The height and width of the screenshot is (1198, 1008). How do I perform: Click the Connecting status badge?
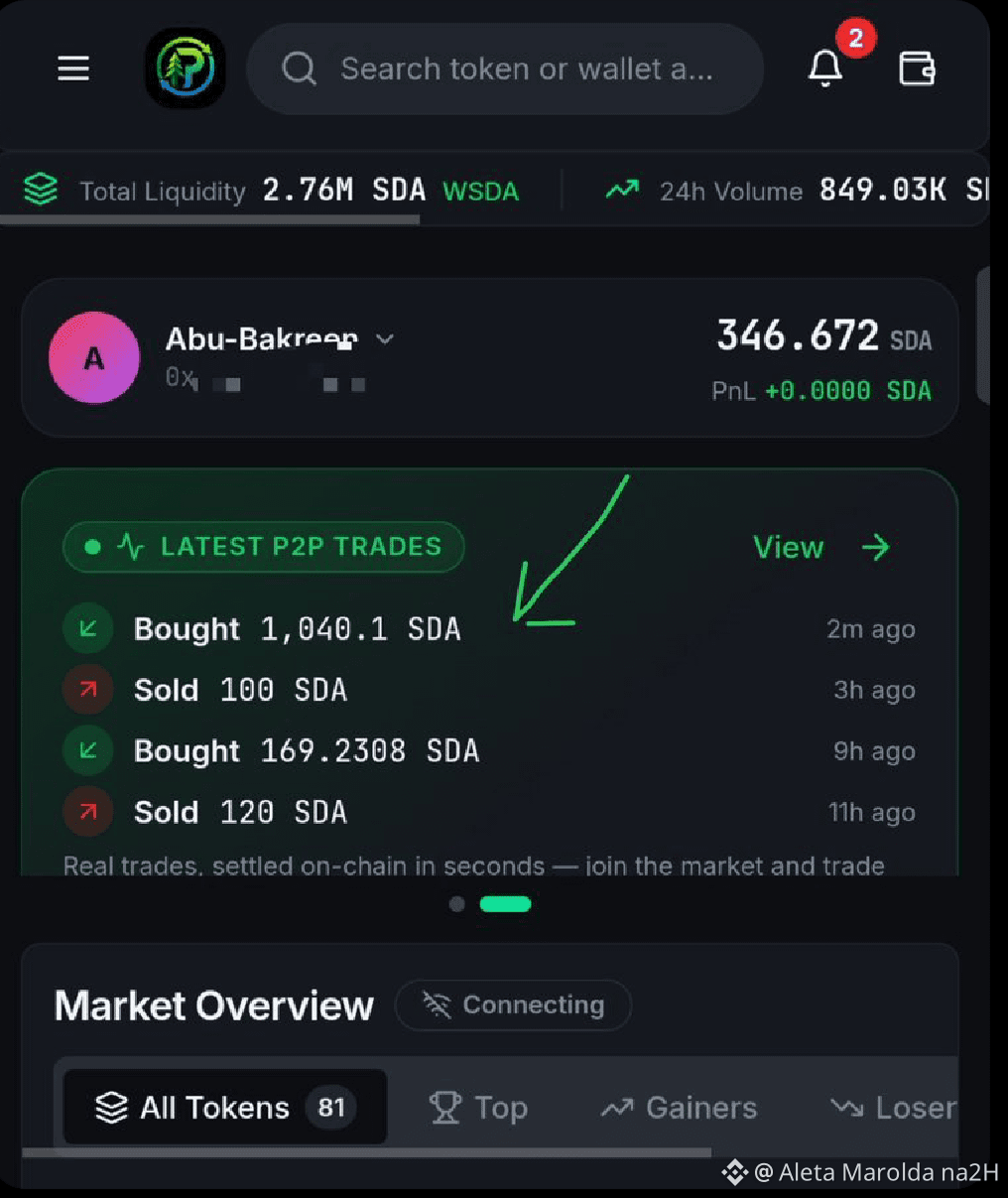click(513, 1005)
